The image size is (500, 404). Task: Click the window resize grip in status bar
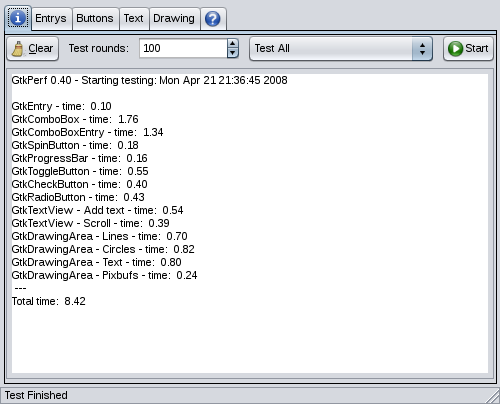point(492,396)
